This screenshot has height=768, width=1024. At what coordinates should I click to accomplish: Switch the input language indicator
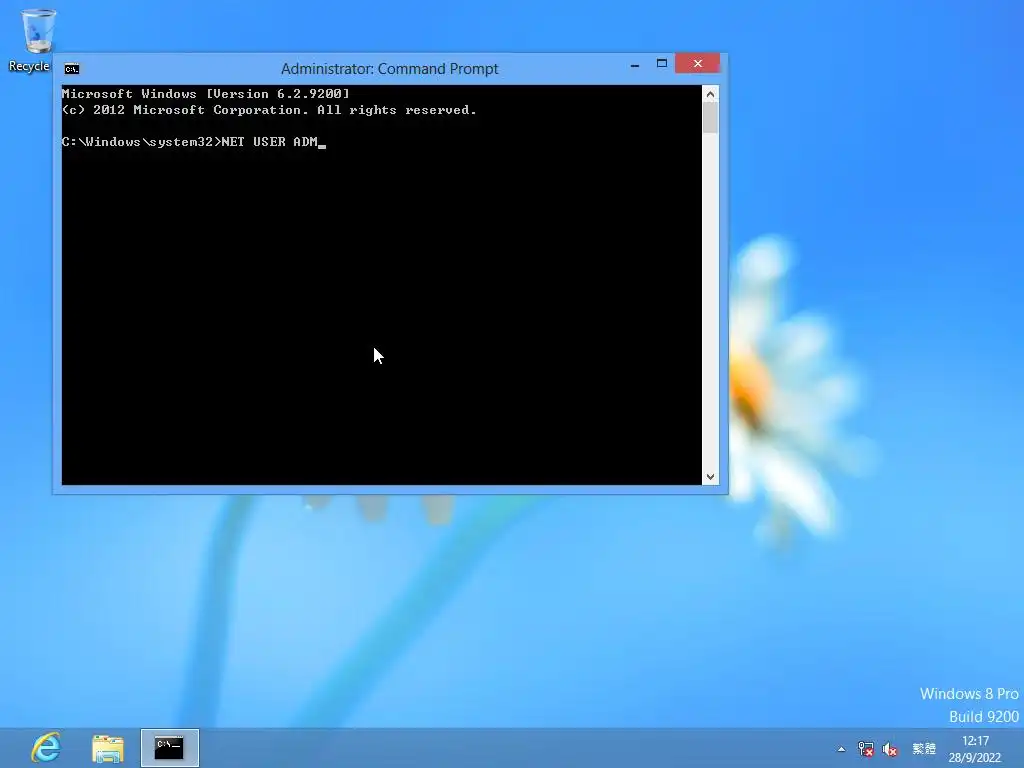923,749
